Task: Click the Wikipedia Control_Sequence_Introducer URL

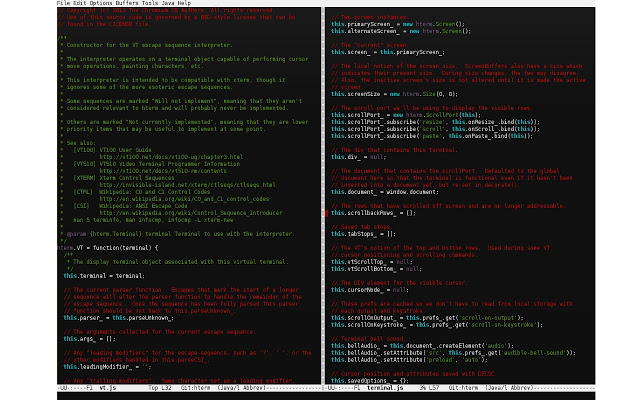Action: point(191,213)
